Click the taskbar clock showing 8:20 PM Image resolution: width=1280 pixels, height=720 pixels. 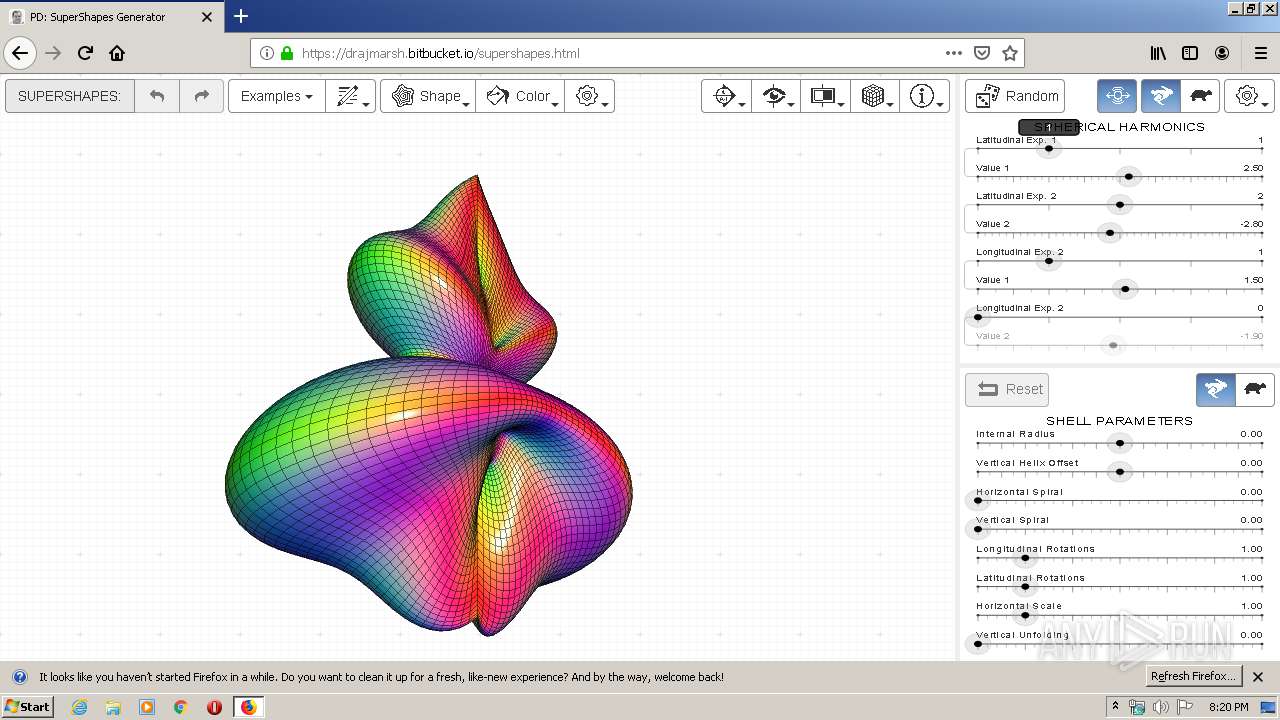tap(1229, 707)
